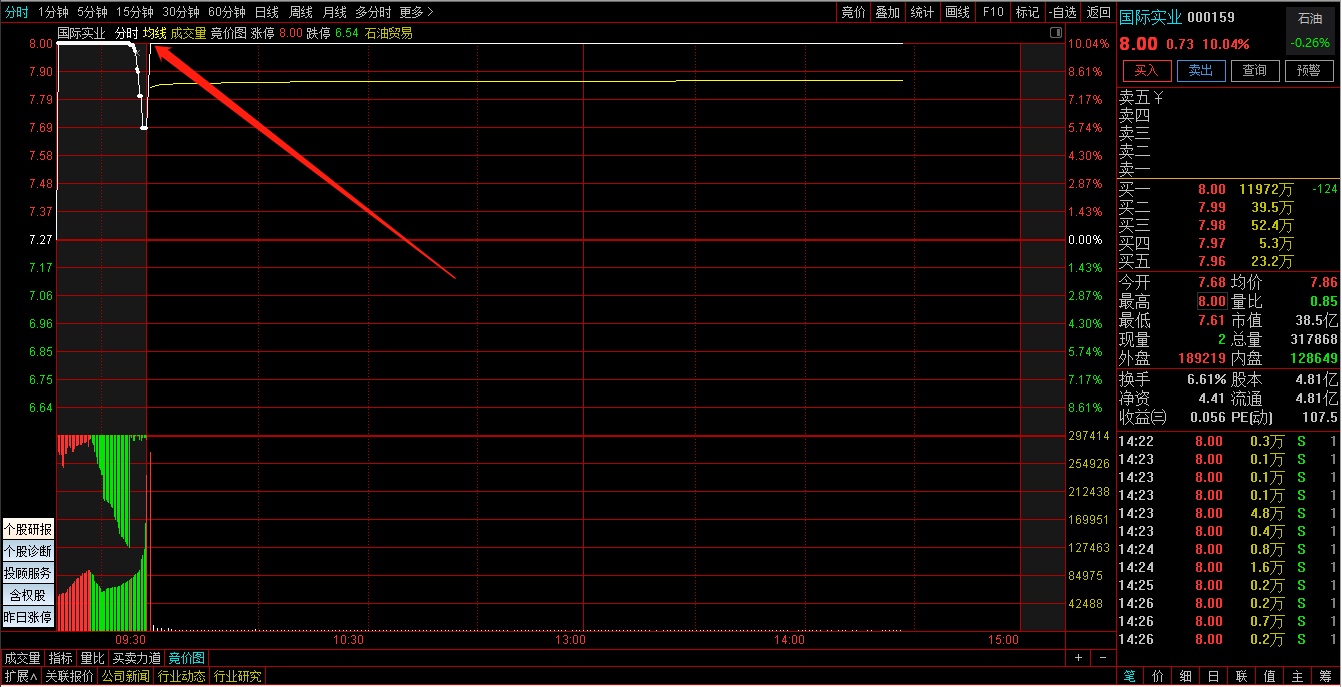This screenshot has width=1342, height=687.
Task: Switch to 30分钟 period
Action: pos(181,12)
